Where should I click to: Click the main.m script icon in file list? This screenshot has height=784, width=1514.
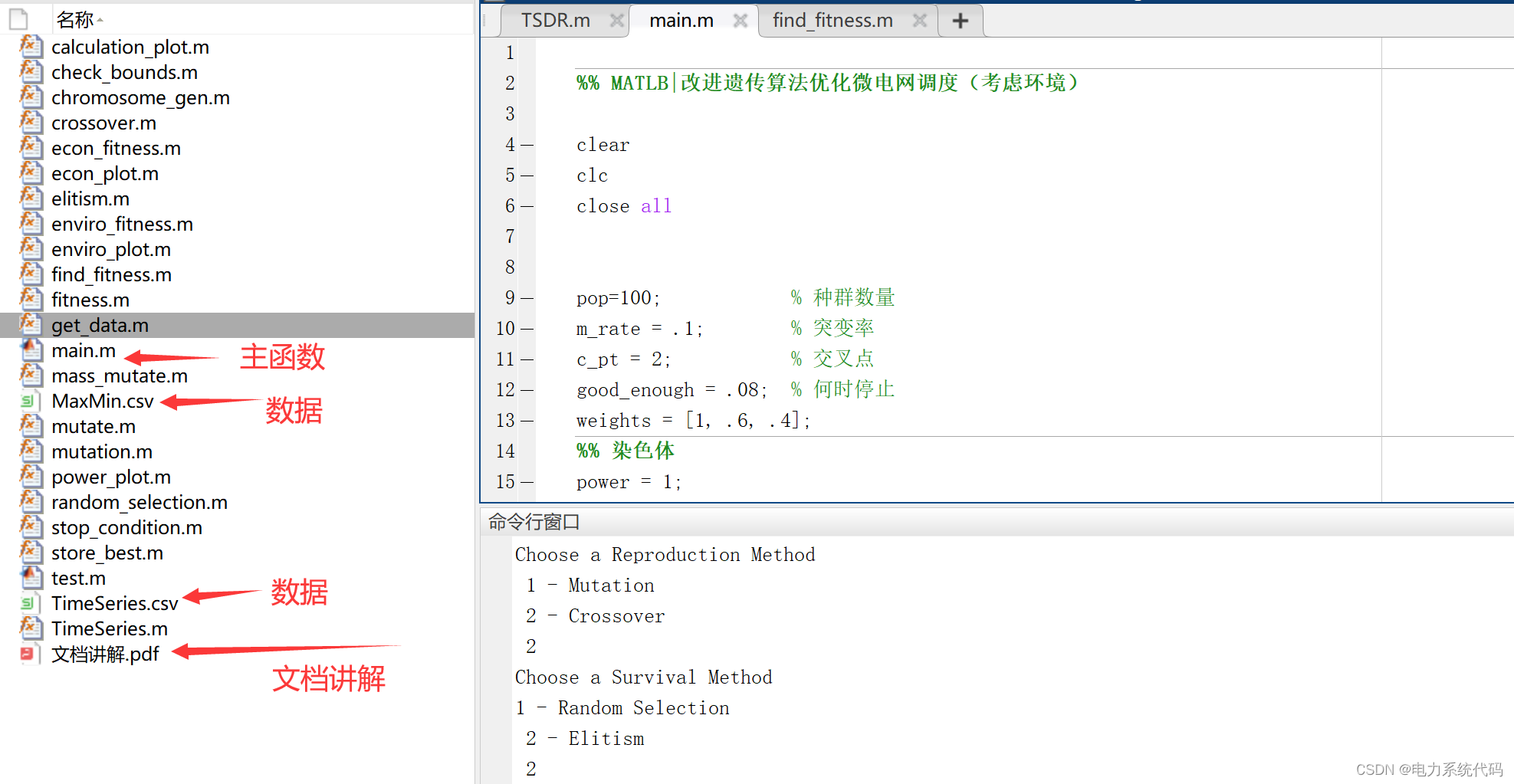point(31,350)
